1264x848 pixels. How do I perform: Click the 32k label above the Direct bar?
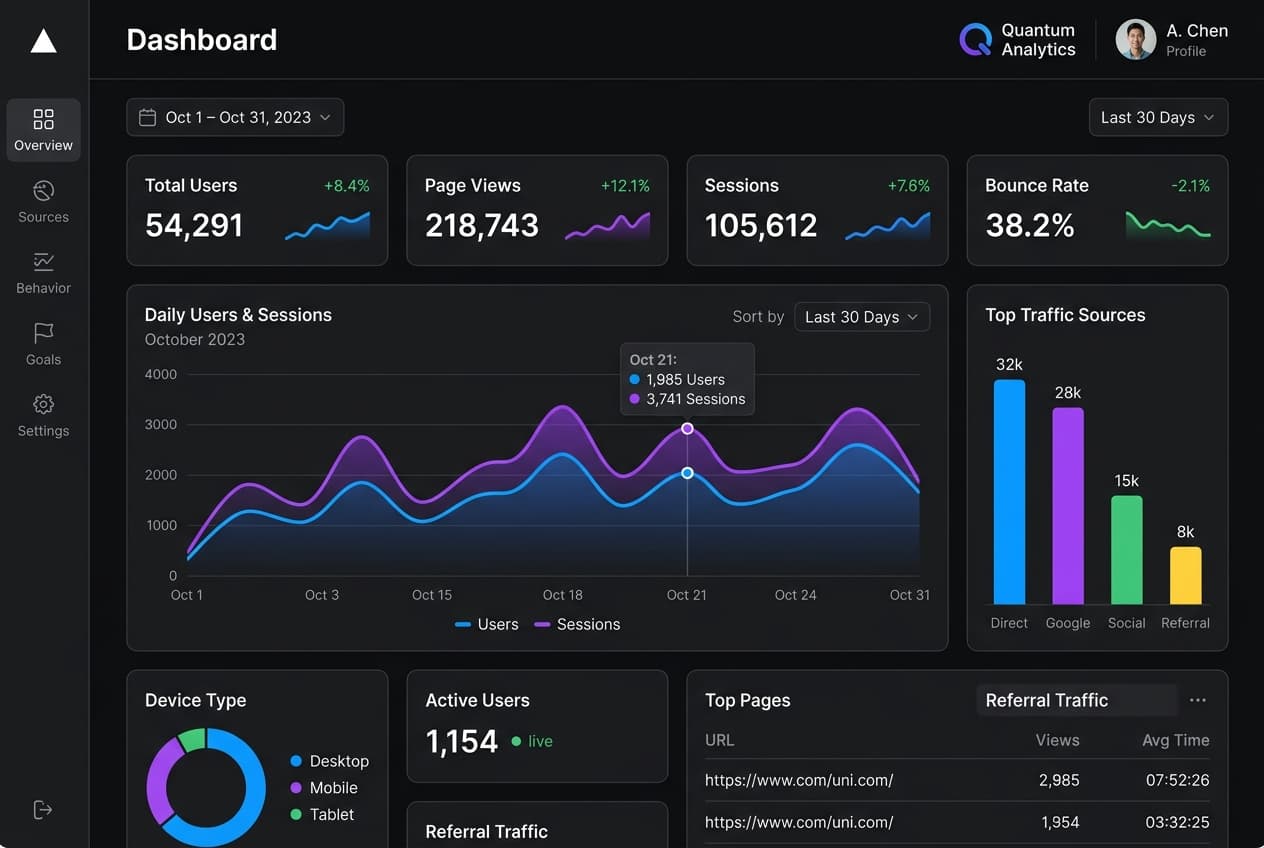[x=1009, y=364]
